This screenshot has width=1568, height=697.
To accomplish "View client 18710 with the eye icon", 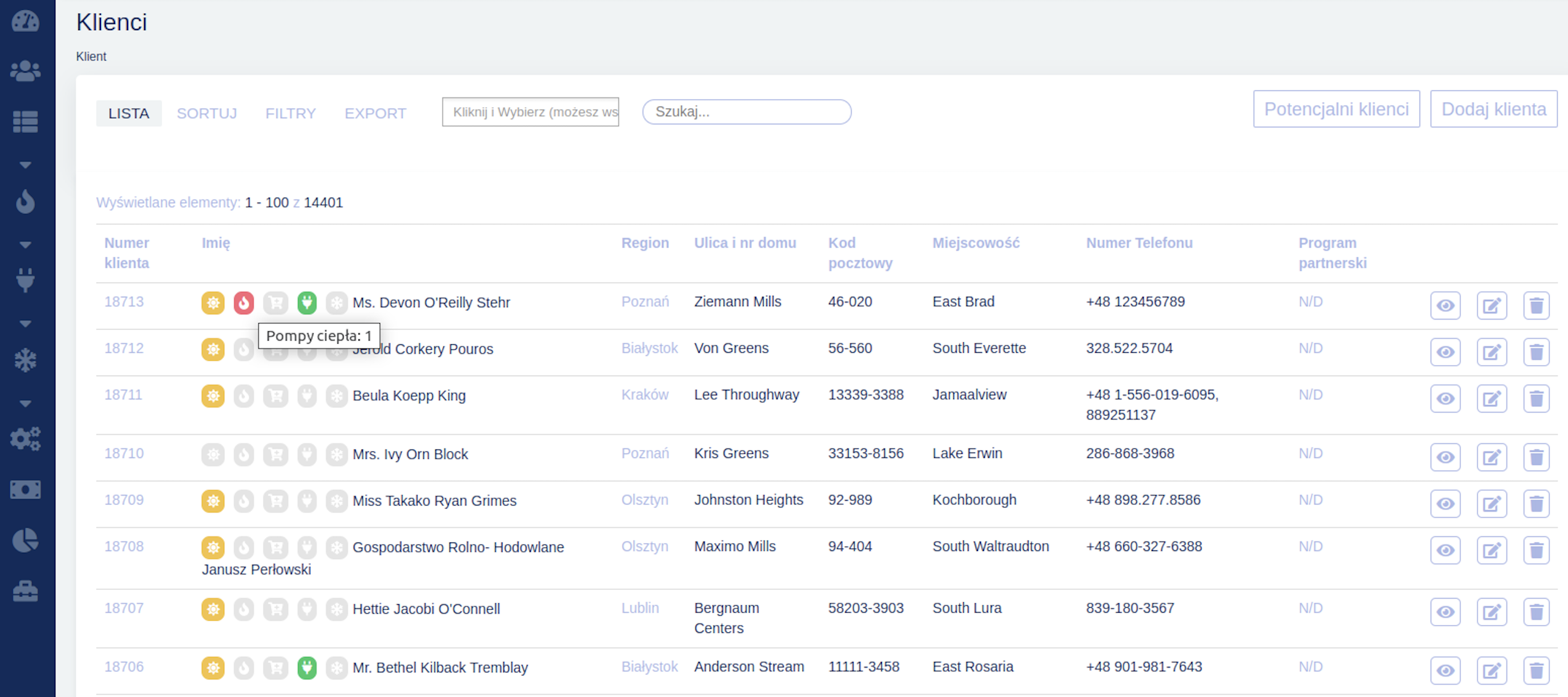I will click(1445, 457).
